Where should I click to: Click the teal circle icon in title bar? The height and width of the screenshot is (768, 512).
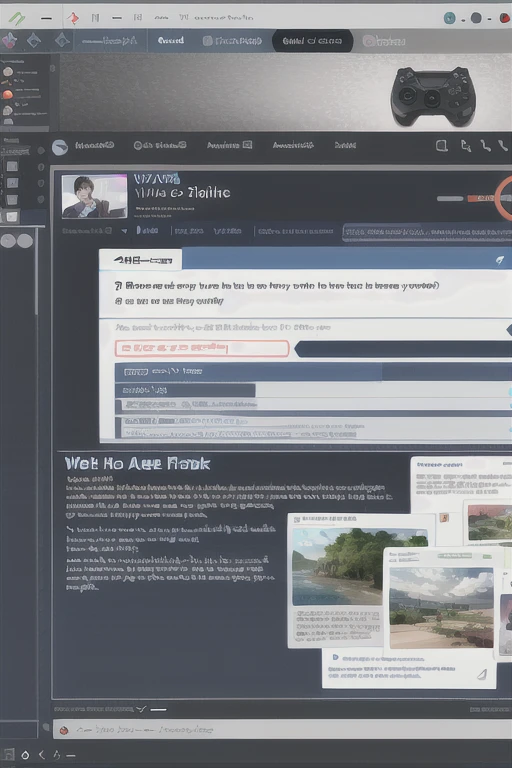pos(449,18)
